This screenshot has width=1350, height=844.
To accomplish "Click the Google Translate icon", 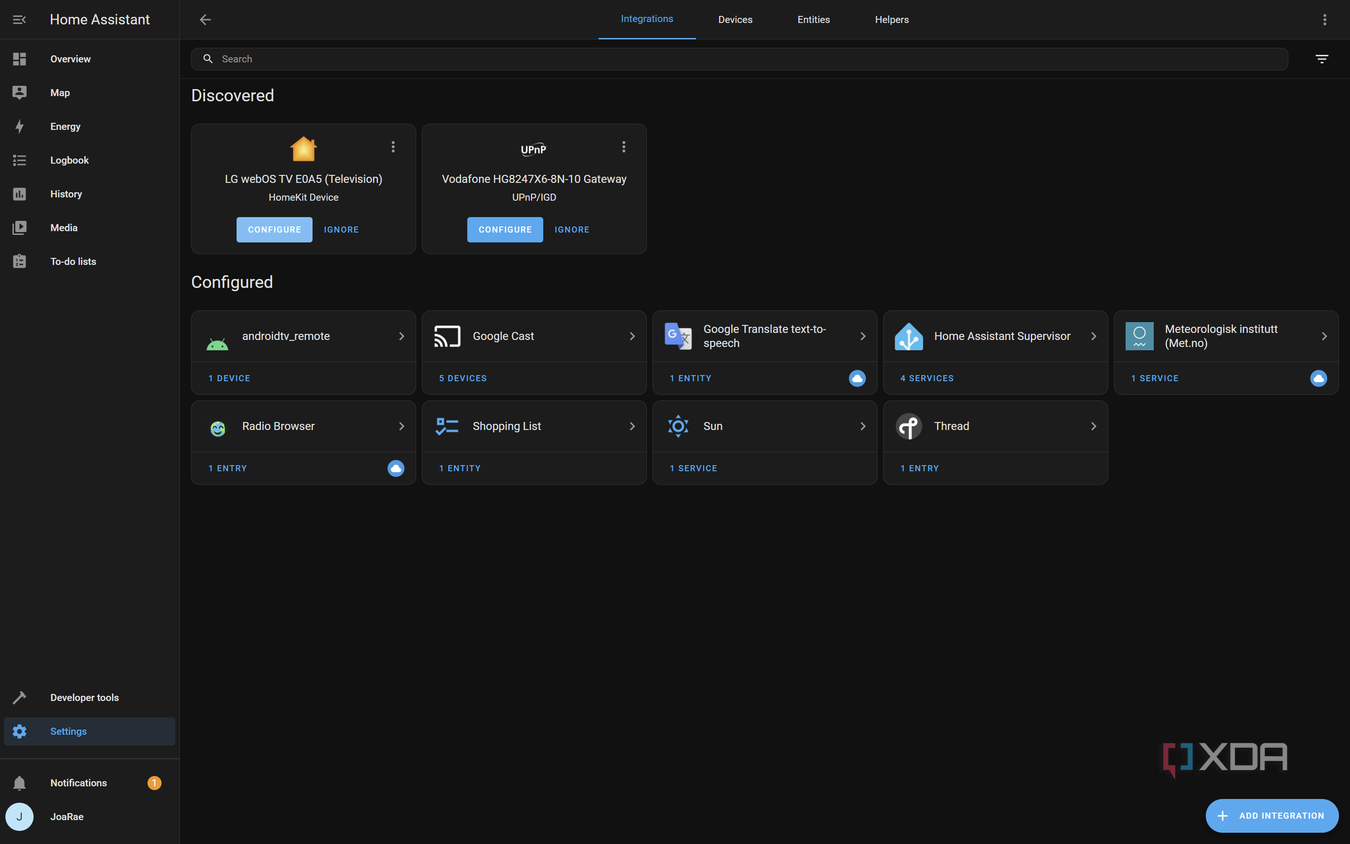I will [678, 336].
